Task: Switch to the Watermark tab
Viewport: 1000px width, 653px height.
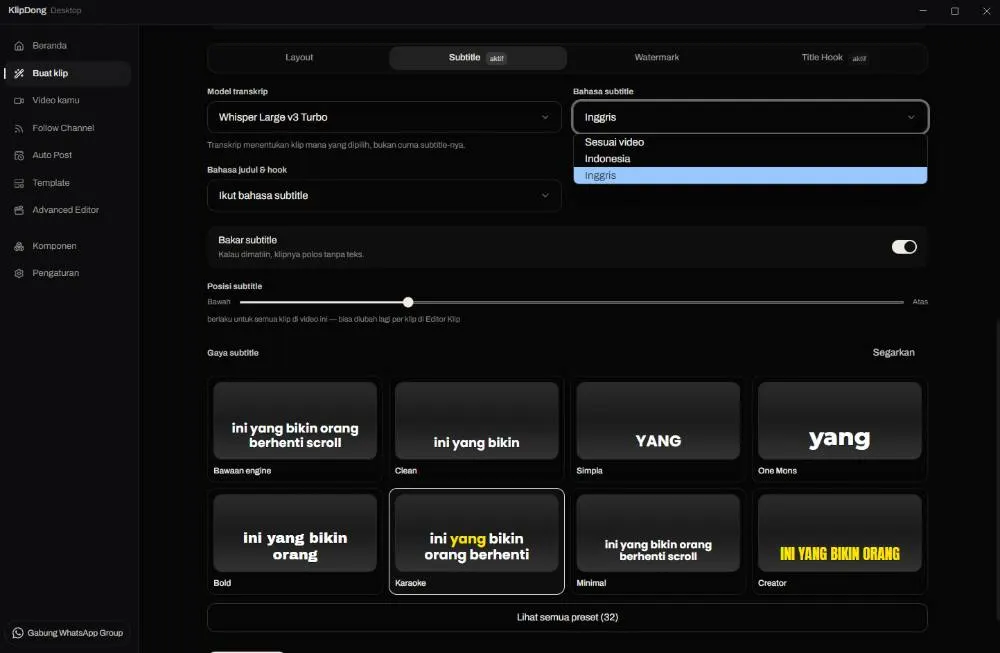Action: pos(656,57)
